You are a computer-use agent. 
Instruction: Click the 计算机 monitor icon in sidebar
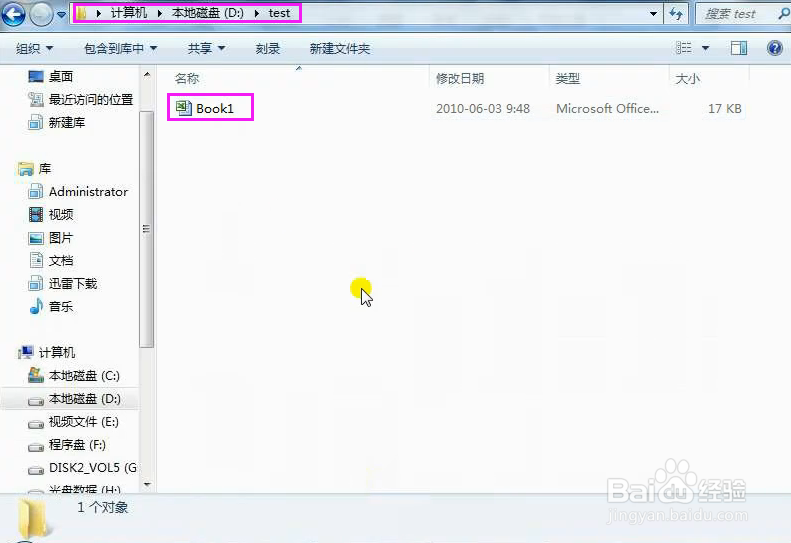click(26, 352)
